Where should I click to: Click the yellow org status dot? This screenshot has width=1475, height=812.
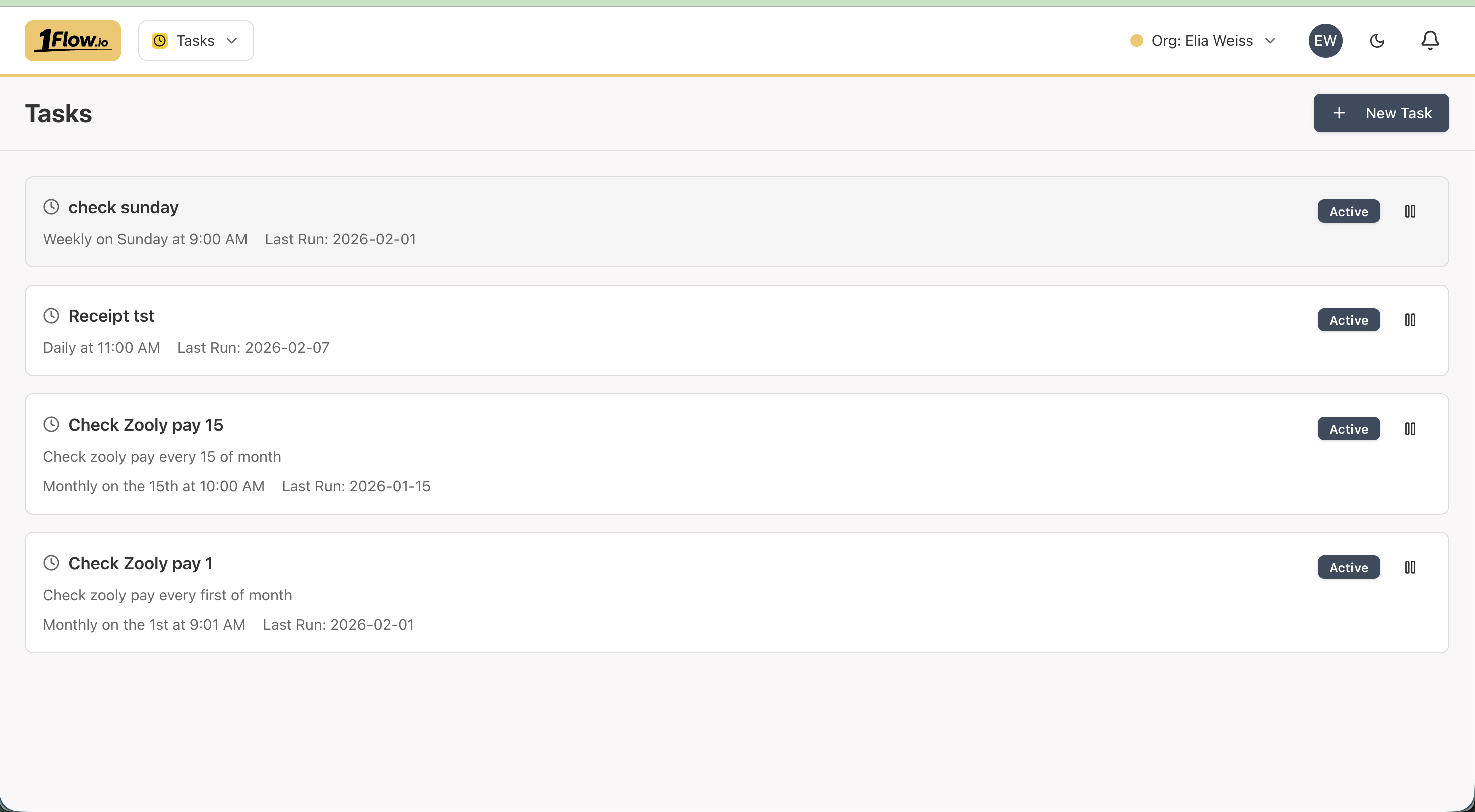[1136, 41]
